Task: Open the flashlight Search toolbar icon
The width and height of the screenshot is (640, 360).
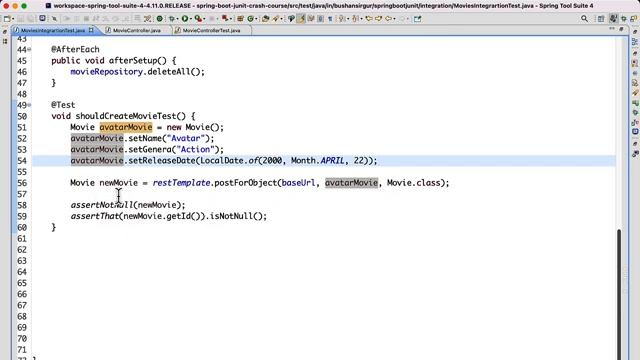Action: (x=276, y=19)
